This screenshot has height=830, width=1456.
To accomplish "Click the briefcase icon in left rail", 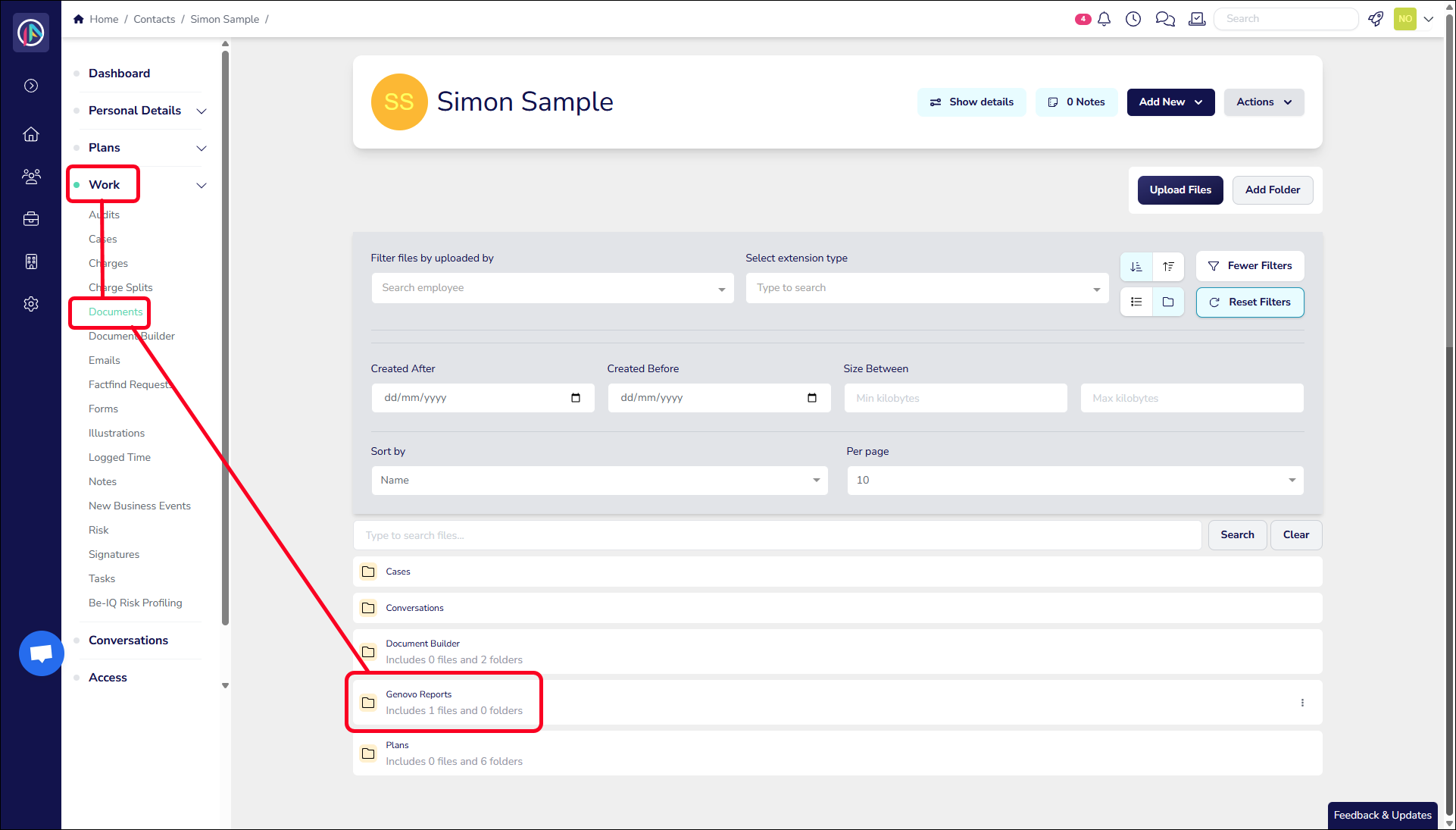I will pyautogui.click(x=31, y=219).
